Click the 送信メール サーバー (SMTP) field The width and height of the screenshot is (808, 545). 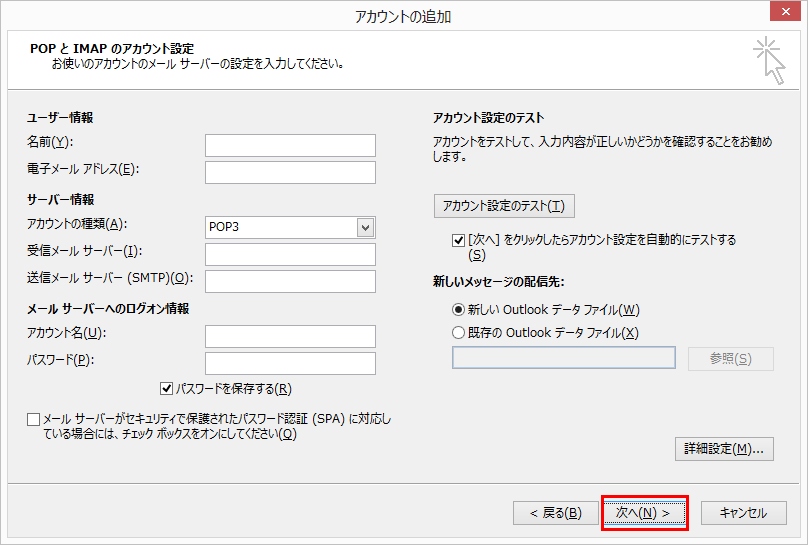[x=290, y=281]
